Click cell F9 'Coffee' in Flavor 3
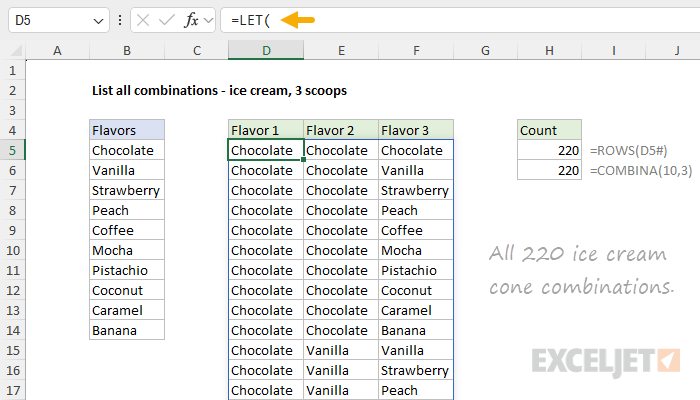700x400 pixels. click(x=416, y=230)
